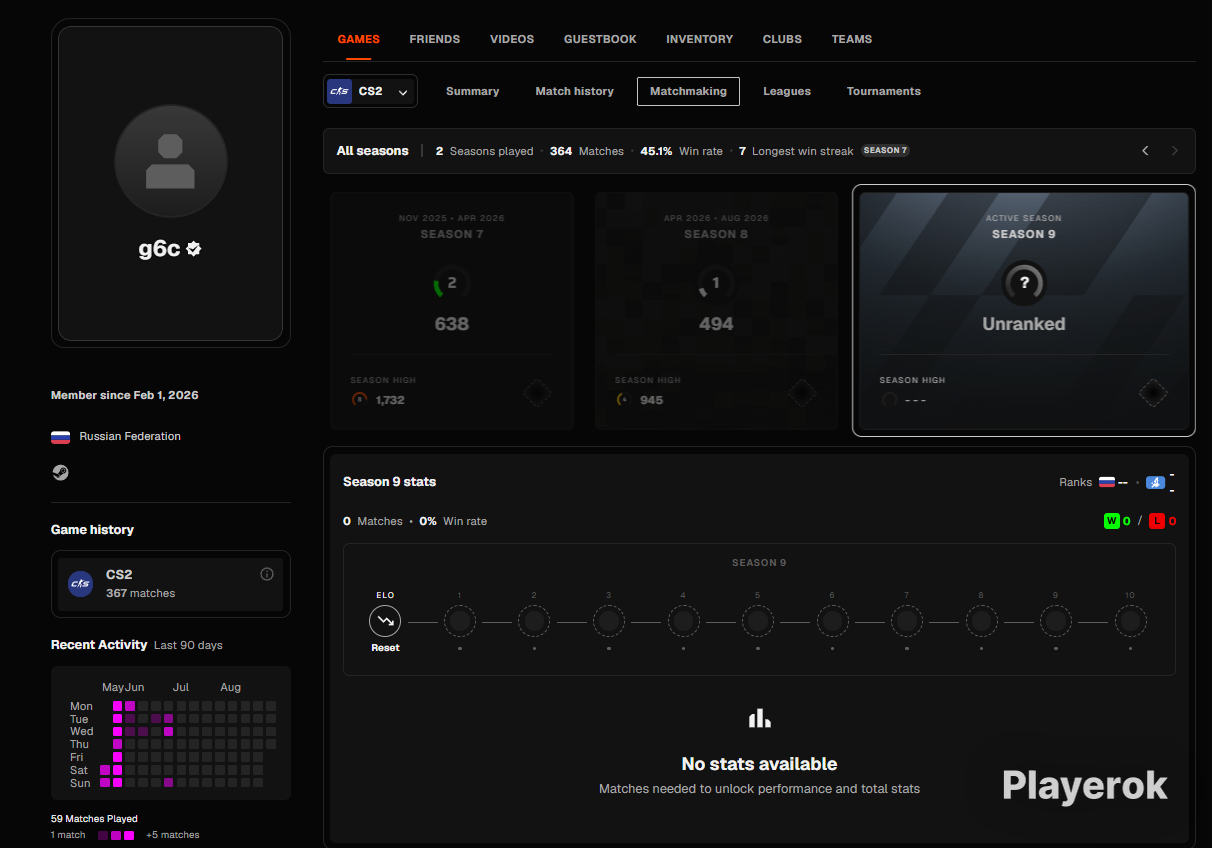Click the CS2 logo in Game history
The image size is (1212, 848).
click(80, 584)
